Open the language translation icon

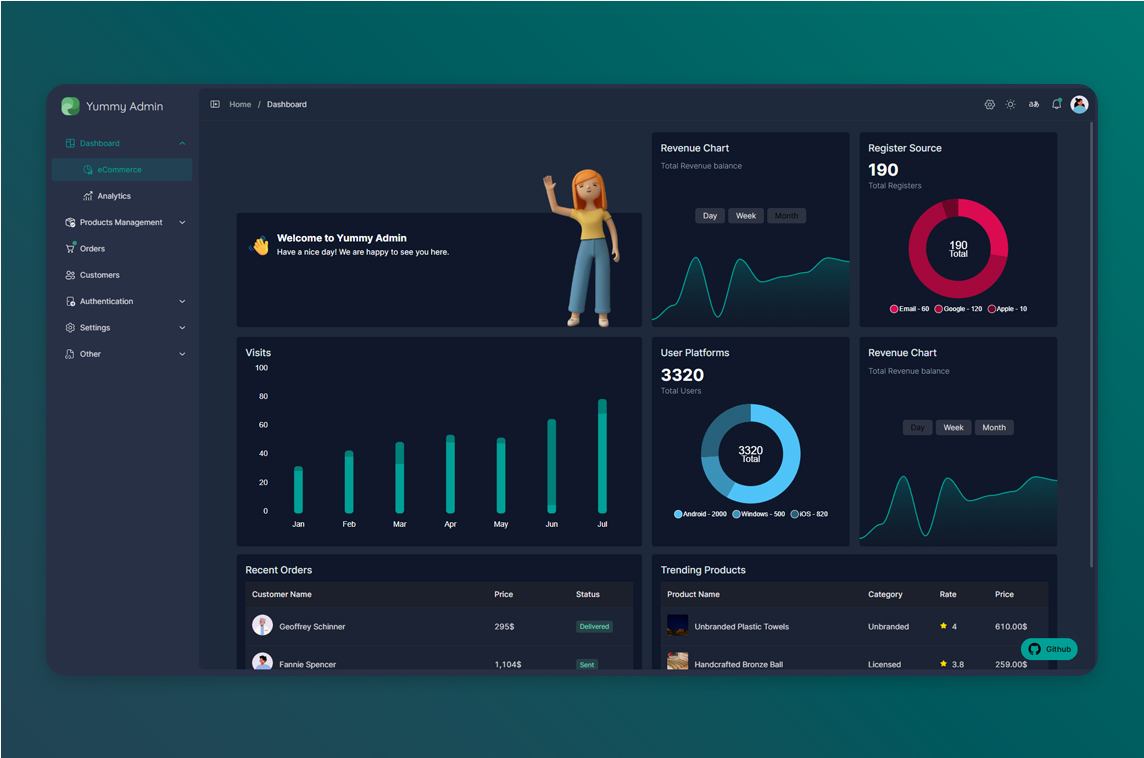[1034, 104]
